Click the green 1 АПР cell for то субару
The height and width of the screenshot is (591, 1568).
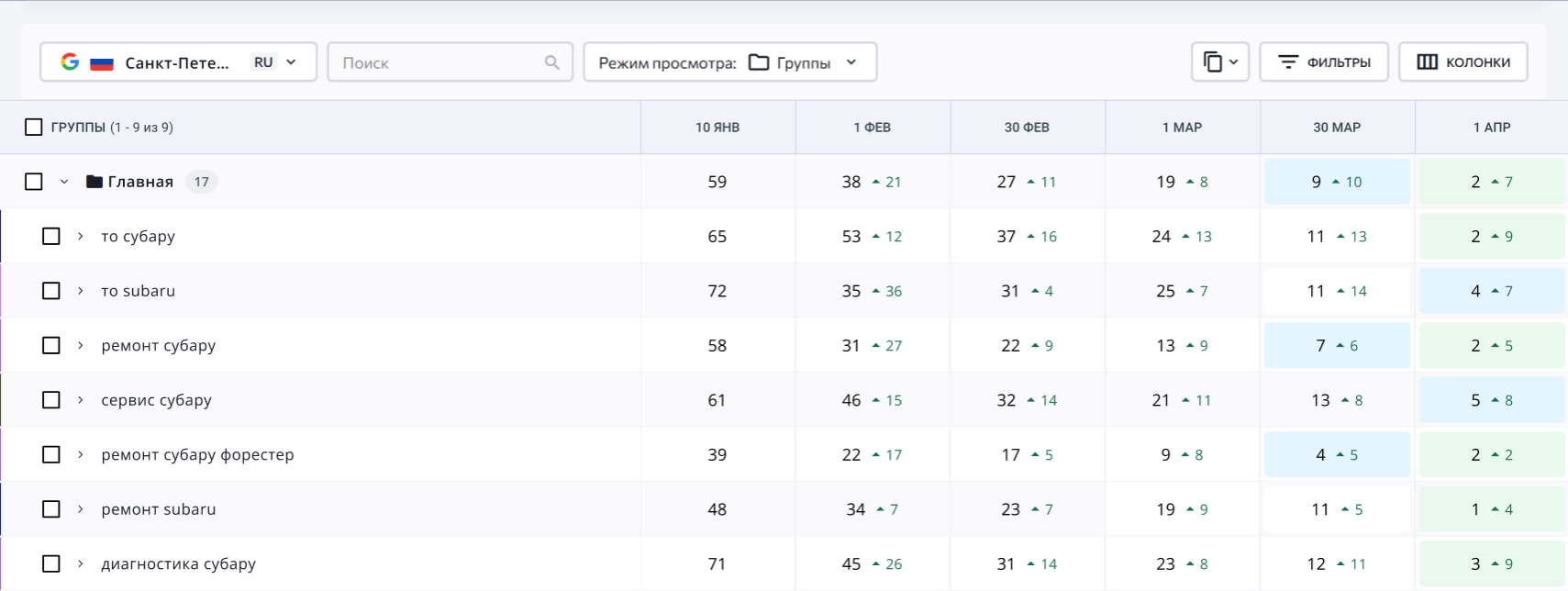1492,237
